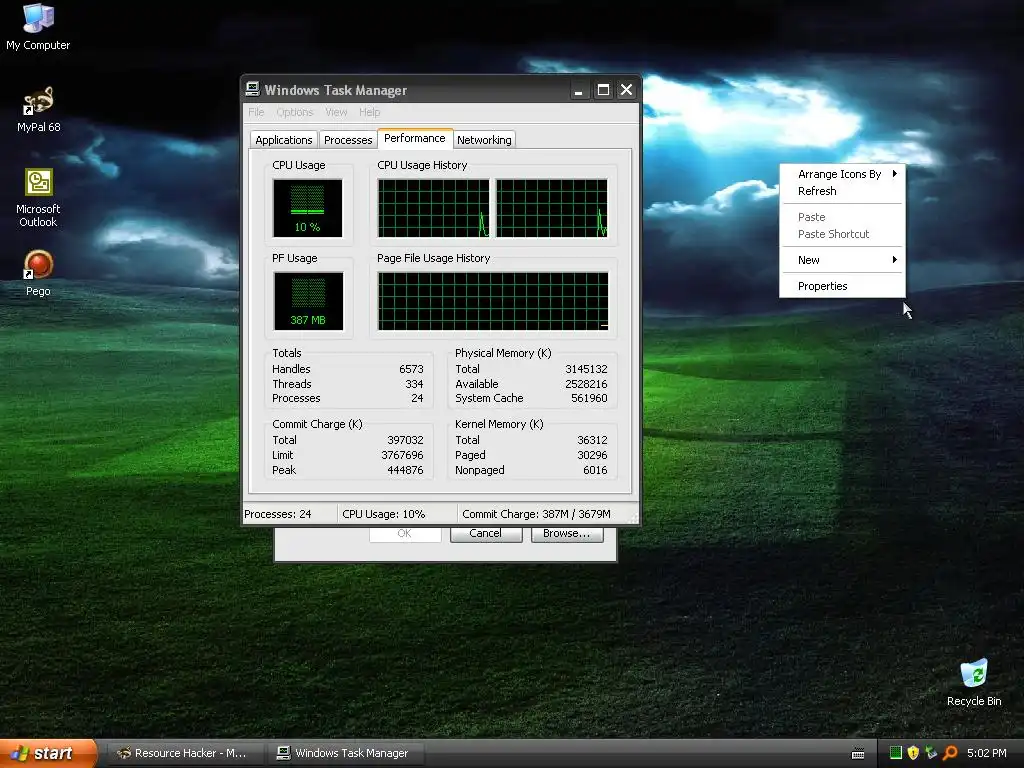Click the Threads value 334
Image resolution: width=1024 pixels, height=768 pixels.
coord(414,384)
